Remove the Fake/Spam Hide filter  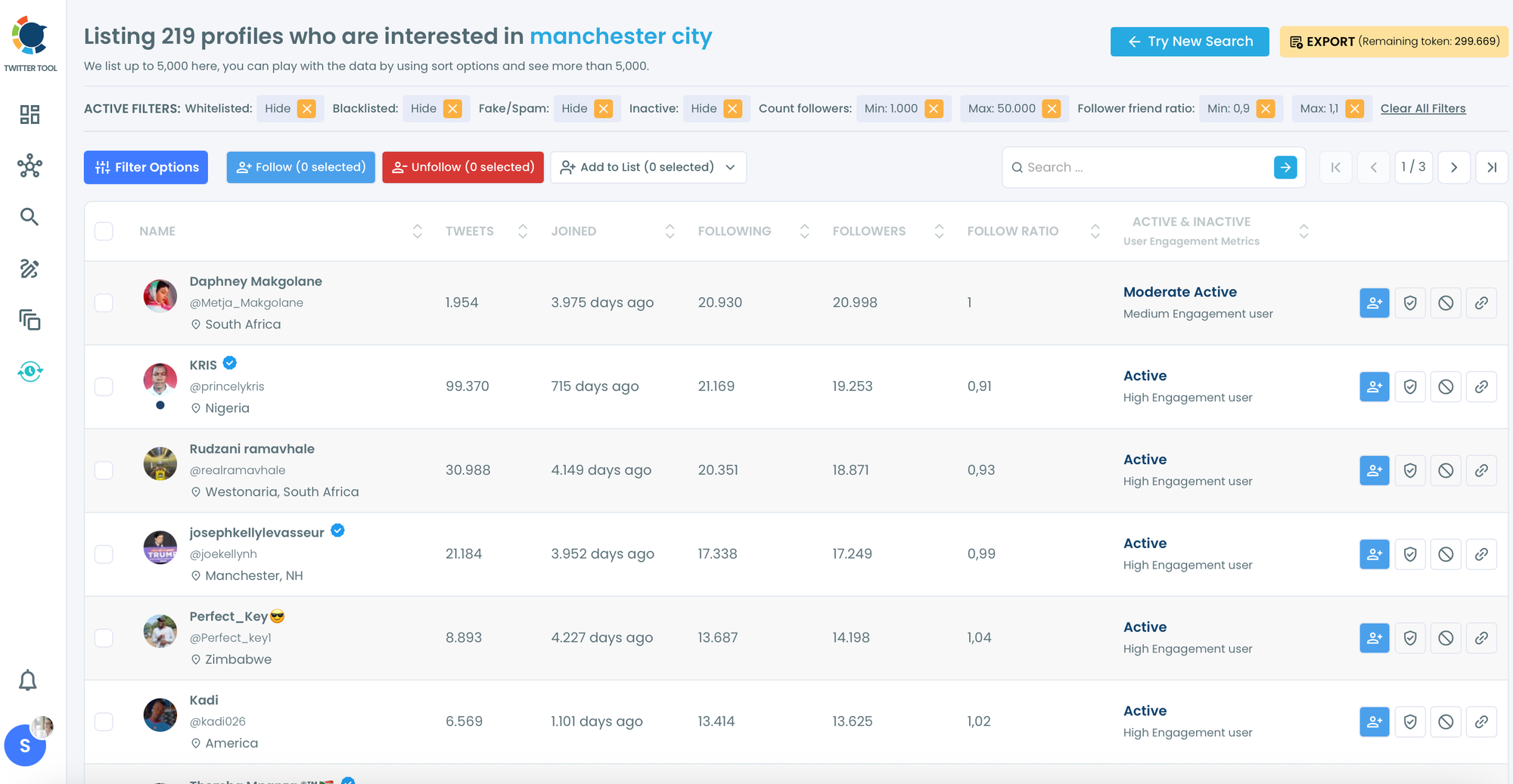[x=604, y=109]
